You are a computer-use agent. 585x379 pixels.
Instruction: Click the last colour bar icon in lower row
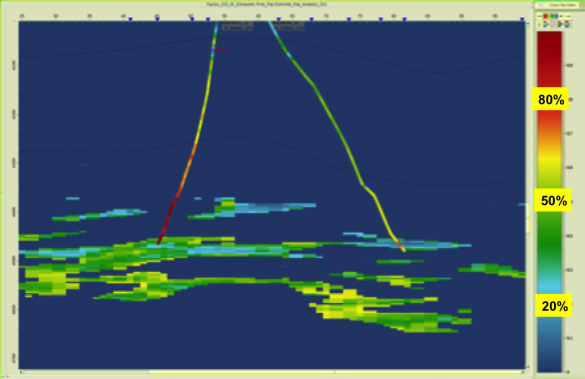[567, 24]
